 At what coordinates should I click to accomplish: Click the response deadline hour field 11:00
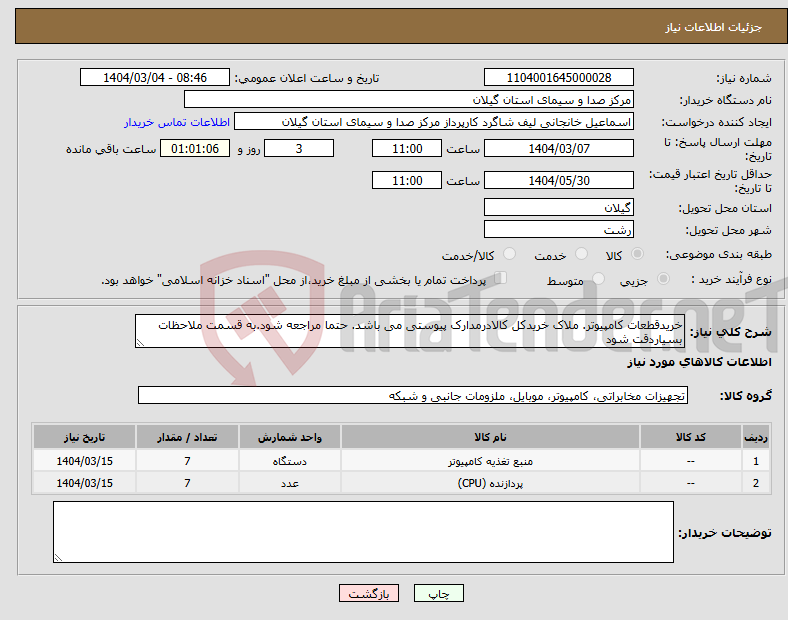click(x=407, y=148)
